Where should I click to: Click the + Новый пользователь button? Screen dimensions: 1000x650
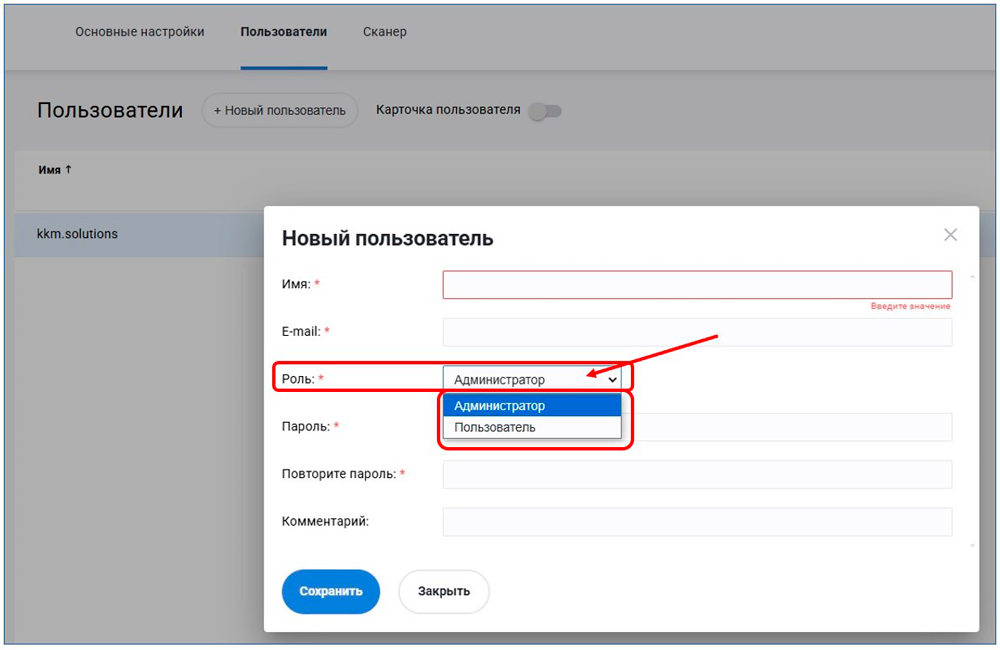pos(280,111)
